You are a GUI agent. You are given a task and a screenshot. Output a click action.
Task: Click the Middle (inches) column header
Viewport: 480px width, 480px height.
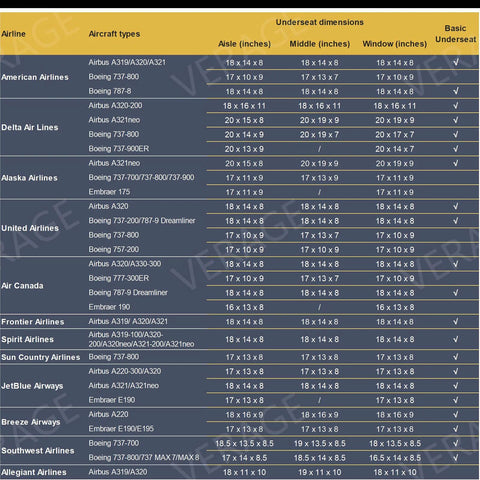(320, 44)
